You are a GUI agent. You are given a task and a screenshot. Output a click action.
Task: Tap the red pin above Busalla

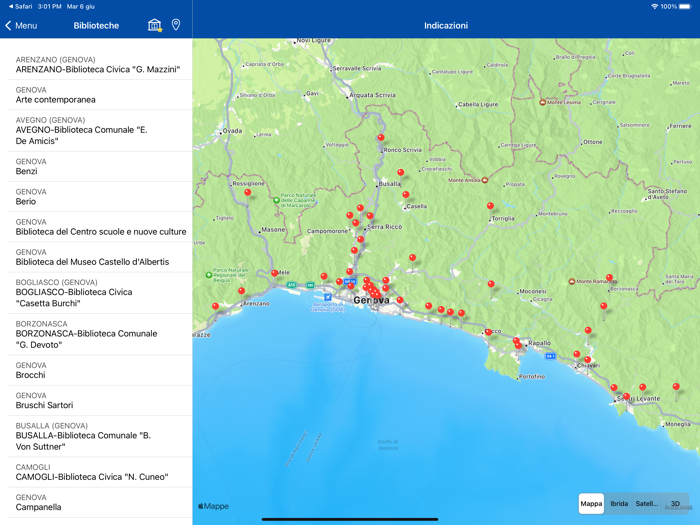pyautogui.click(x=401, y=172)
